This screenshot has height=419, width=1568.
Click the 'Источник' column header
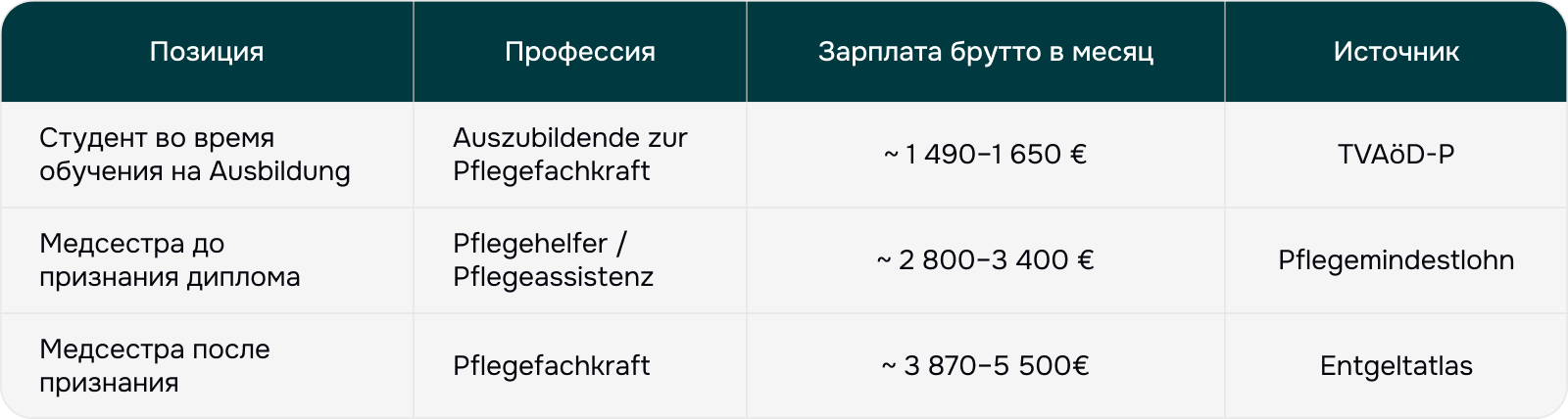1396,52
